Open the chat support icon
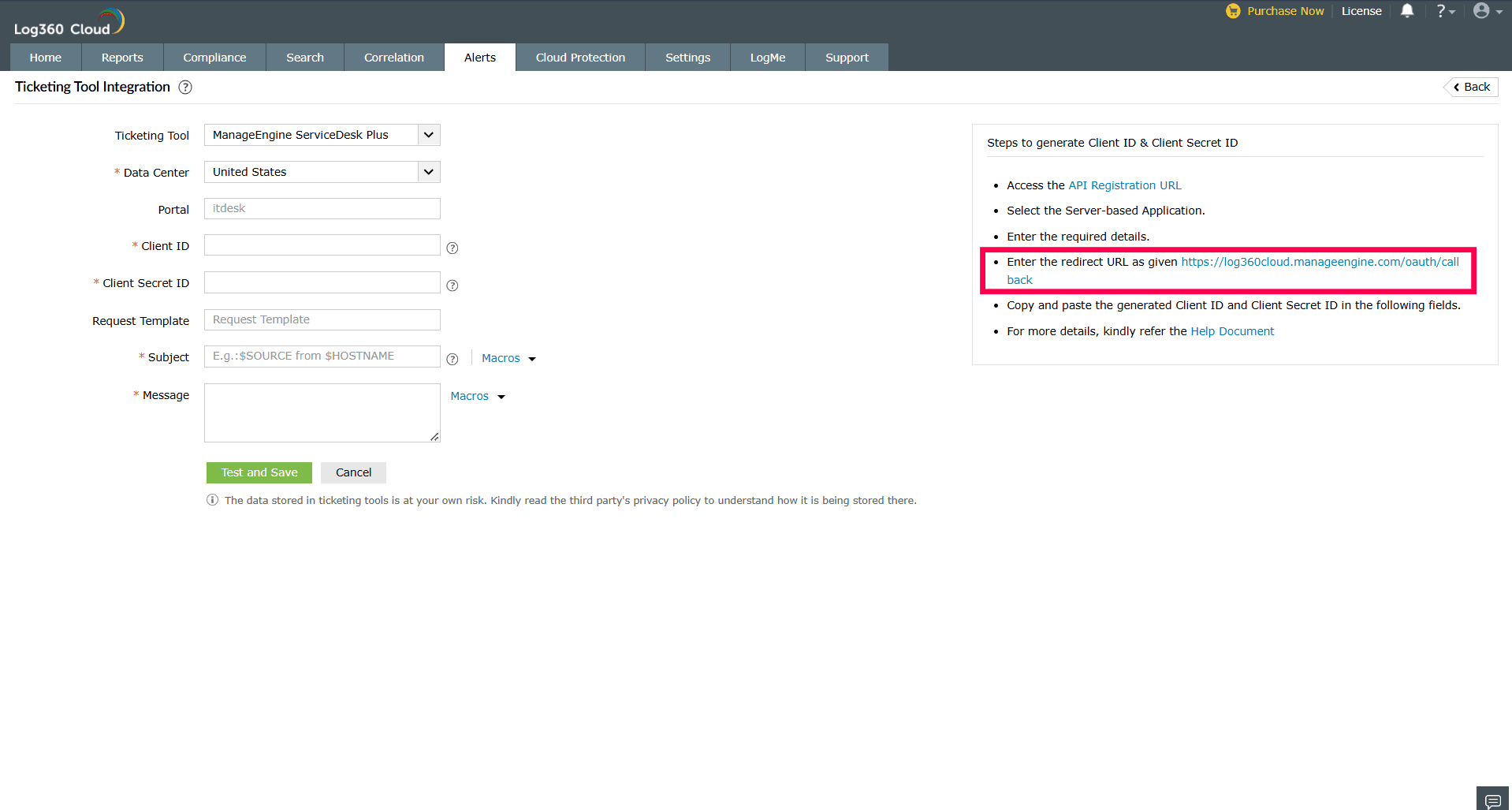Viewport: 1512px width, 810px height. (x=1492, y=800)
